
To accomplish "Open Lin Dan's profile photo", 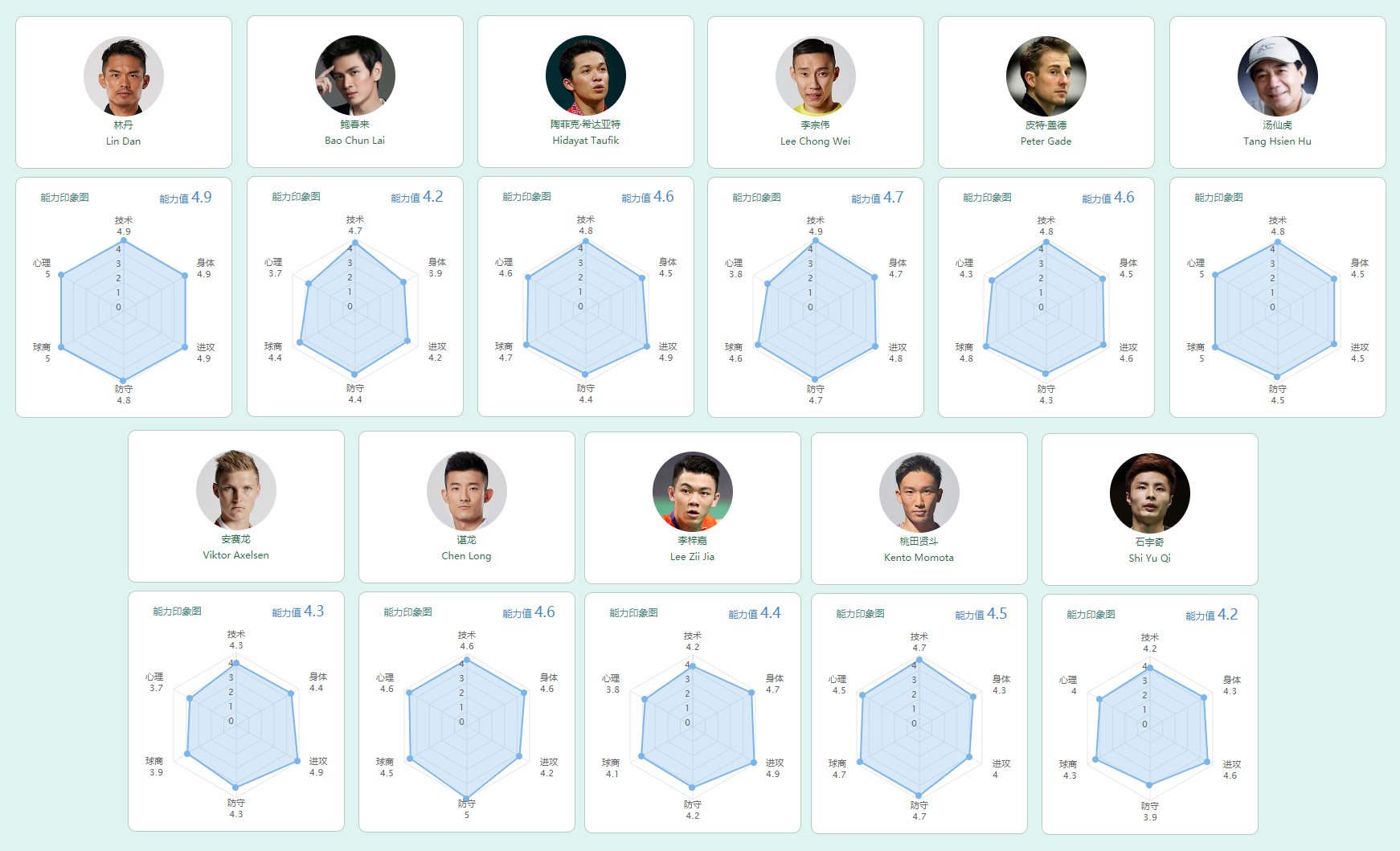I will click(124, 76).
